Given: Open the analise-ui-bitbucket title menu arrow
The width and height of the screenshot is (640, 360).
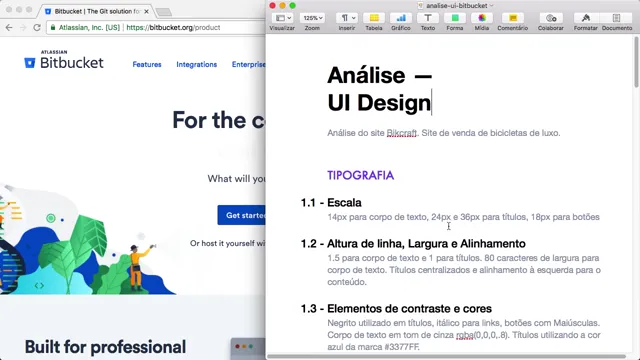Looking at the screenshot, I should click(491, 6).
